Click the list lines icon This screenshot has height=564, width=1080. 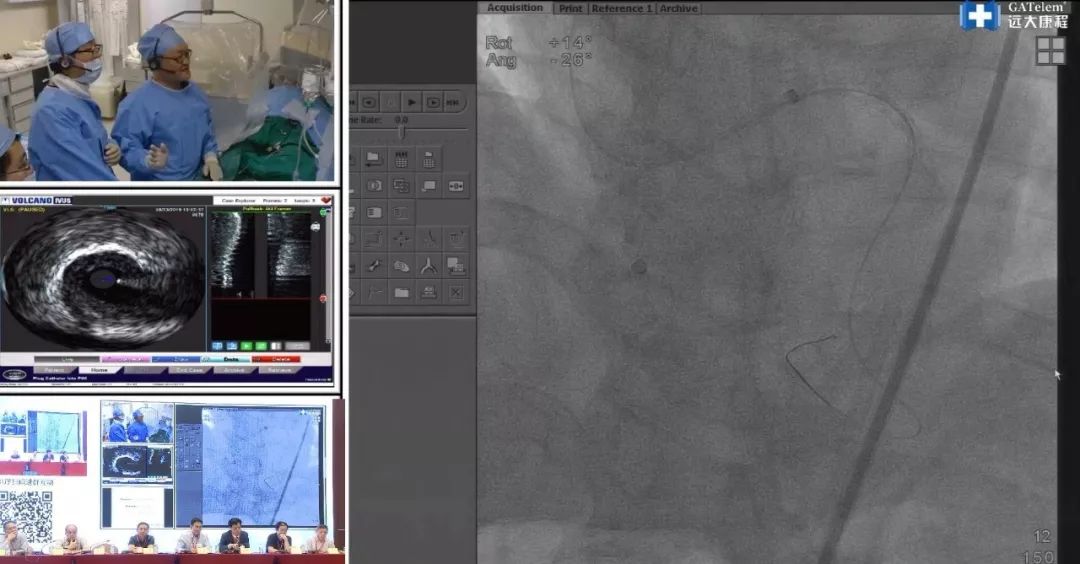click(x=402, y=213)
